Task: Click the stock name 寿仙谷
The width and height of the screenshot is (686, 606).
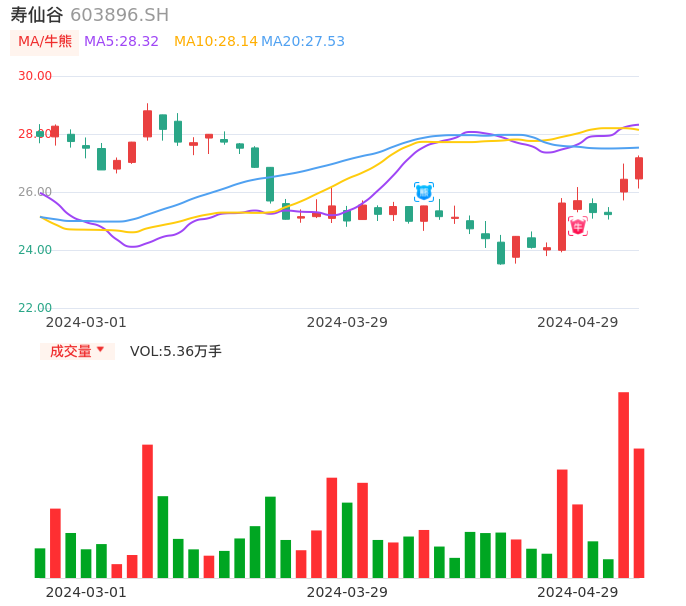Action: pyautogui.click(x=37, y=15)
